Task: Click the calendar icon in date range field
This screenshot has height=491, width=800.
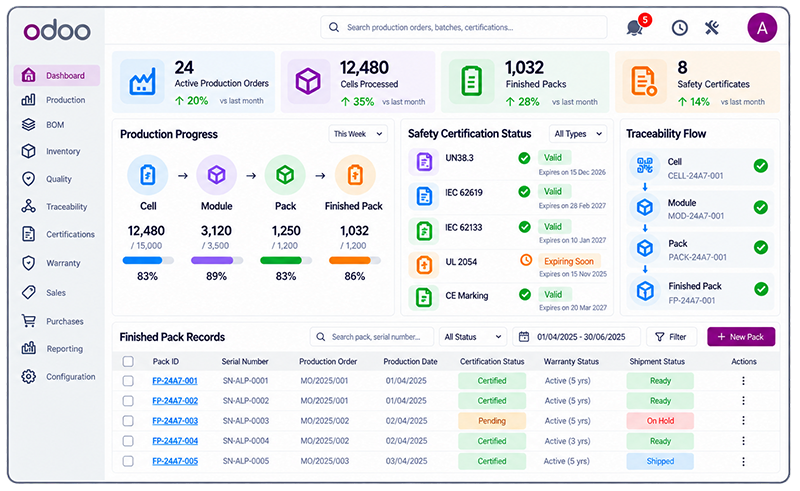Action: 524,337
